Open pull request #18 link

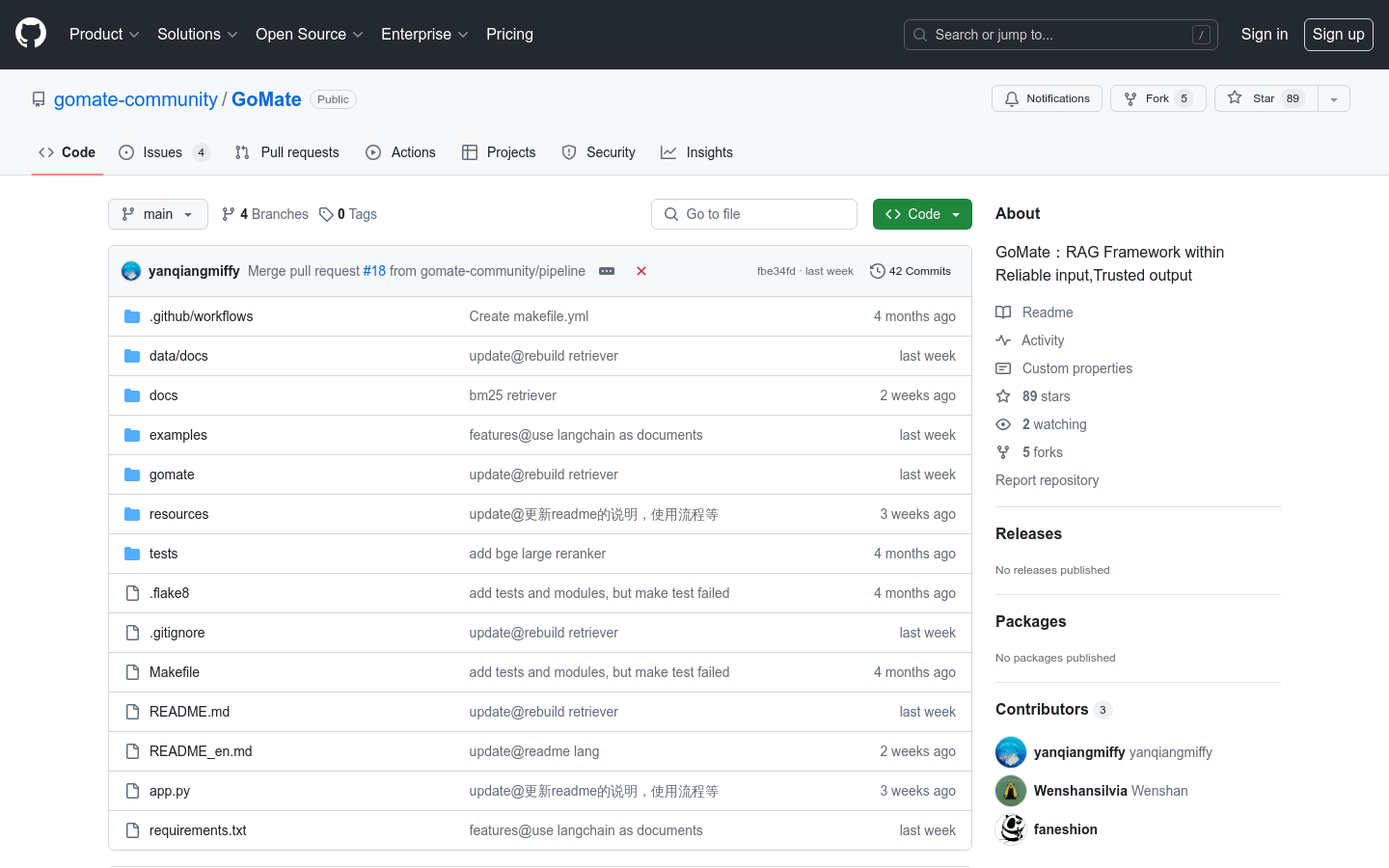(x=374, y=271)
